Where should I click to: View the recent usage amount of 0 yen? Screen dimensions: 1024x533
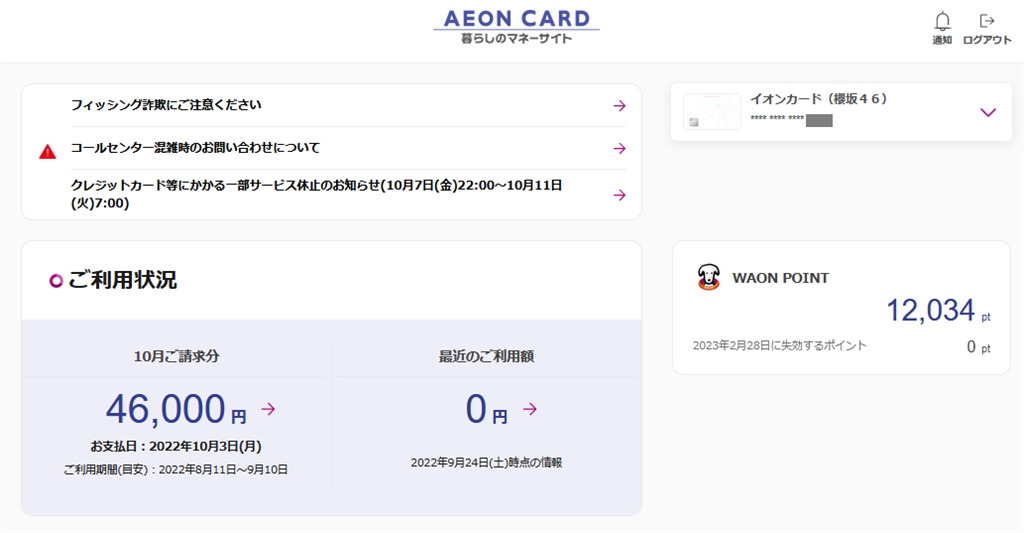tap(476, 409)
